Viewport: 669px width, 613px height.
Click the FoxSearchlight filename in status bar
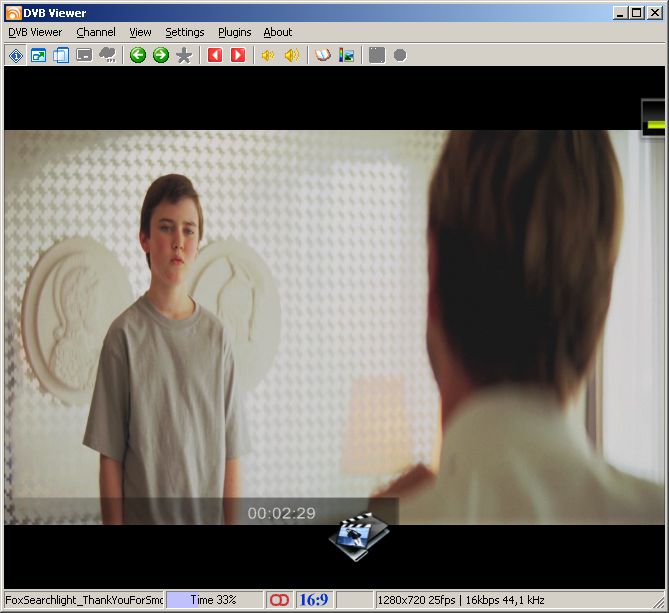pos(84,600)
